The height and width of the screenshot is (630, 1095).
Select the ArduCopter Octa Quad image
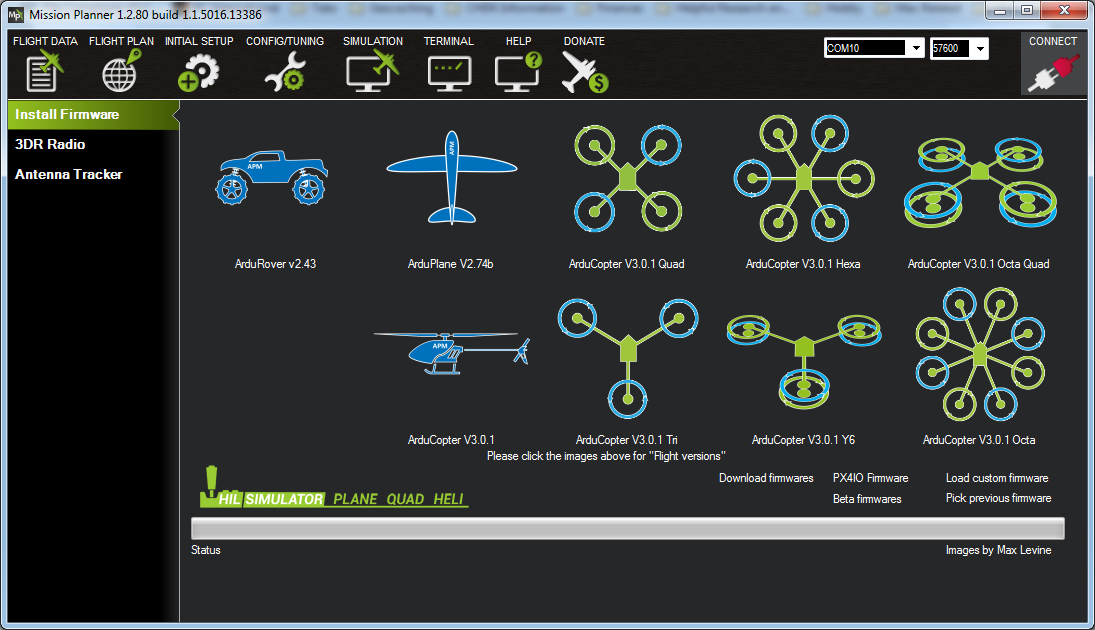pos(980,182)
